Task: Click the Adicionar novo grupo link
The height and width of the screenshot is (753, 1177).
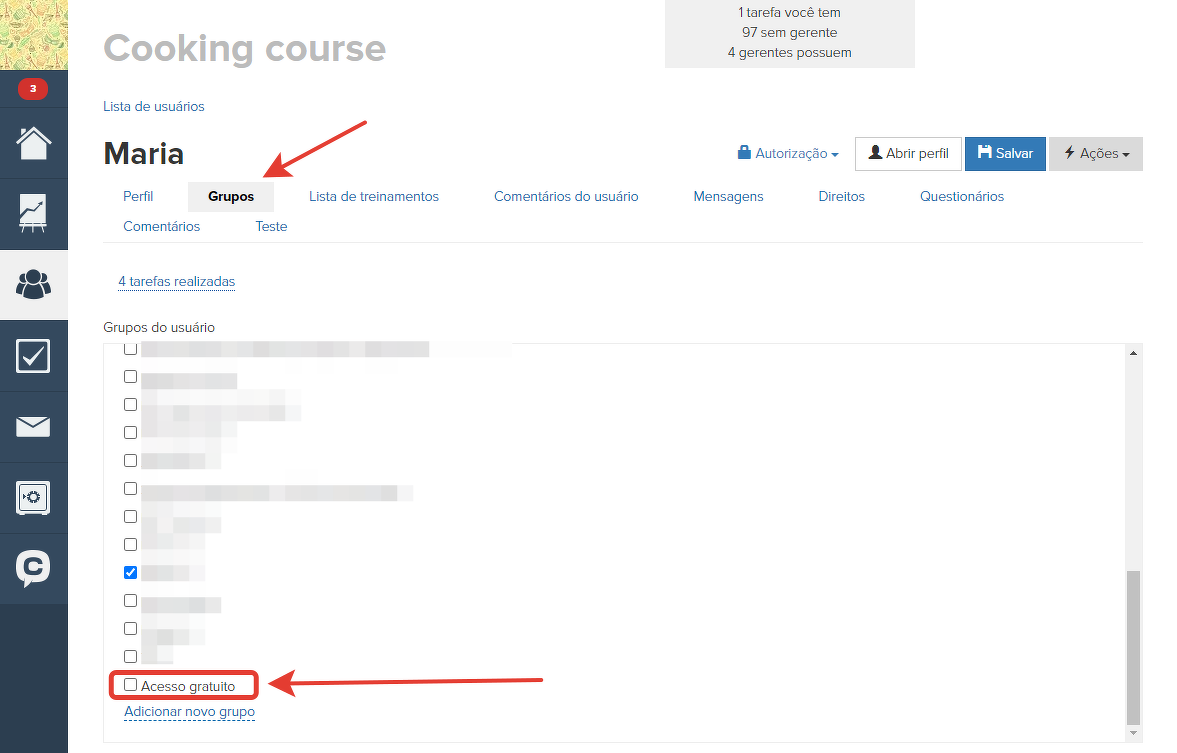Action: pyautogui.click(x=189, y=712)
